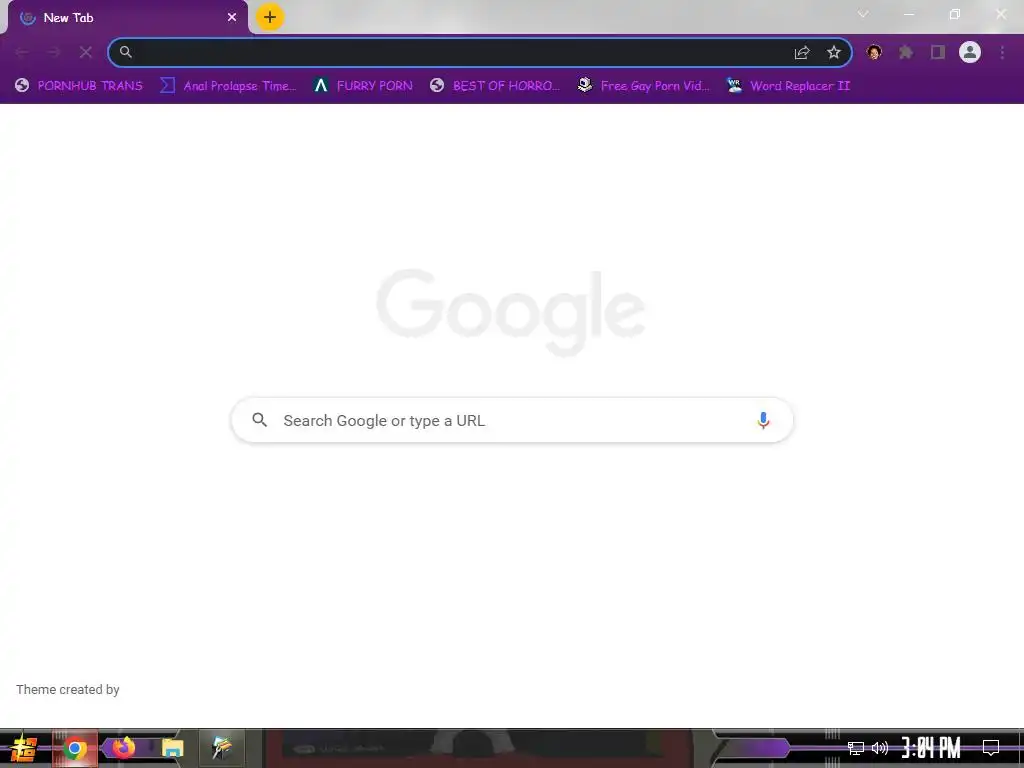Open the network status tray icon
This screenshot has width=1024, height=768.
point(856,748)
